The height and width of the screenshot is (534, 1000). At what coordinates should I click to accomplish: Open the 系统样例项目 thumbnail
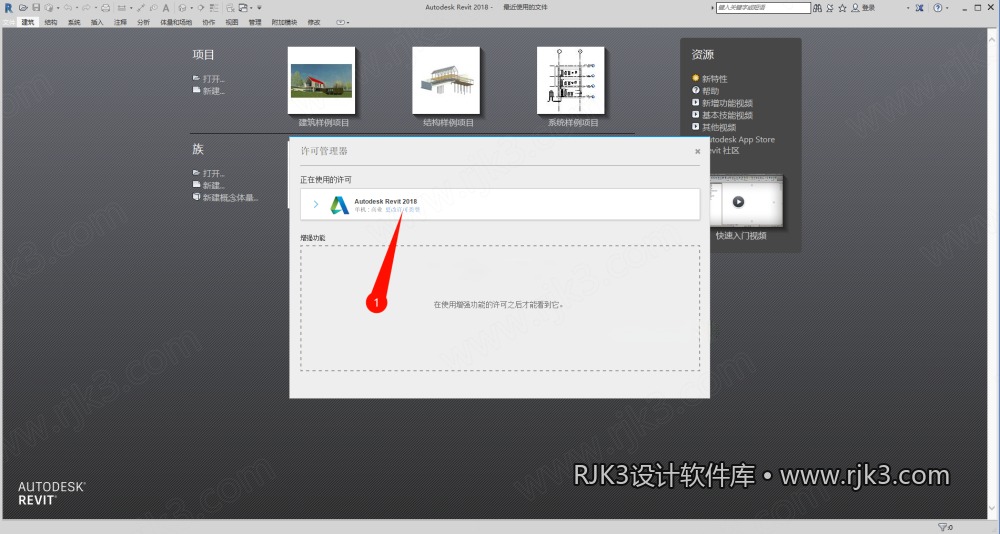[570, 80]
